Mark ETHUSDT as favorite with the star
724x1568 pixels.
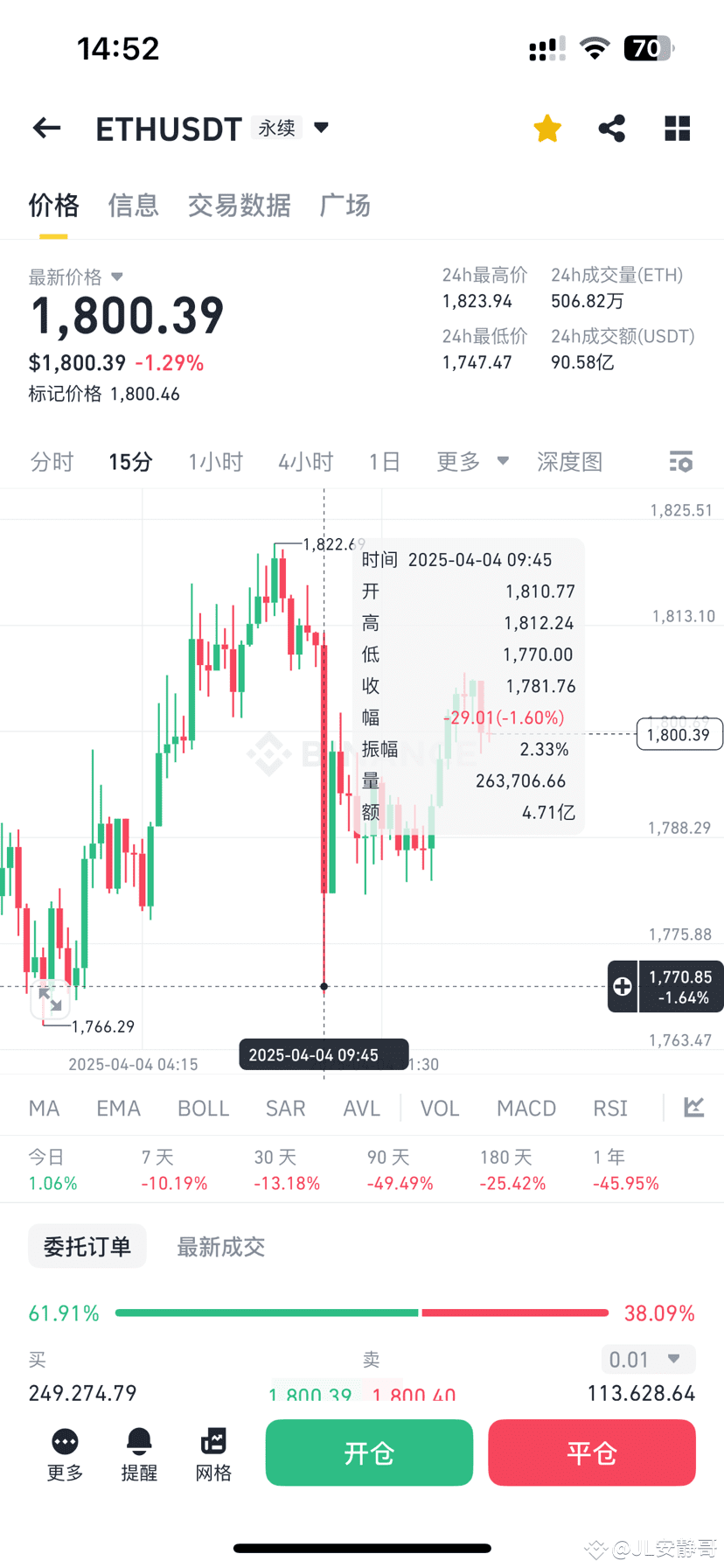(546, 128)
